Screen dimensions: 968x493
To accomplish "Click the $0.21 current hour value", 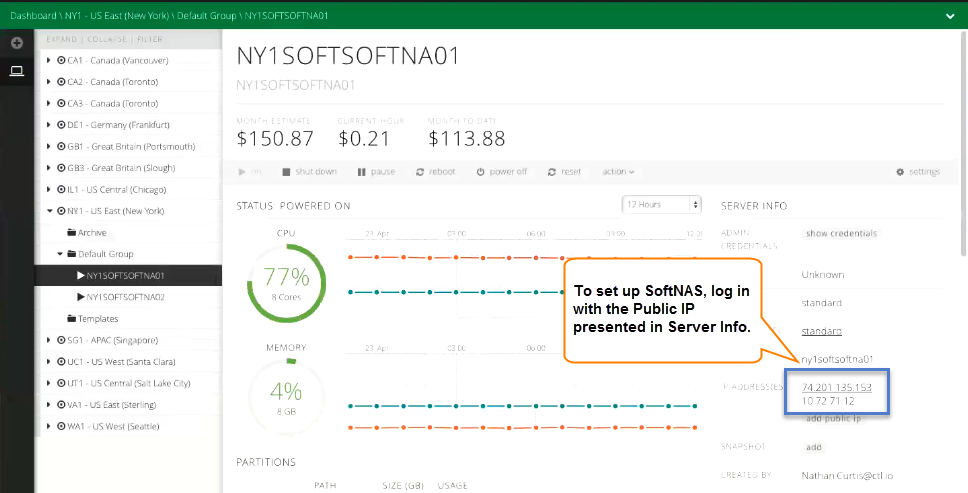I will 364,139.
